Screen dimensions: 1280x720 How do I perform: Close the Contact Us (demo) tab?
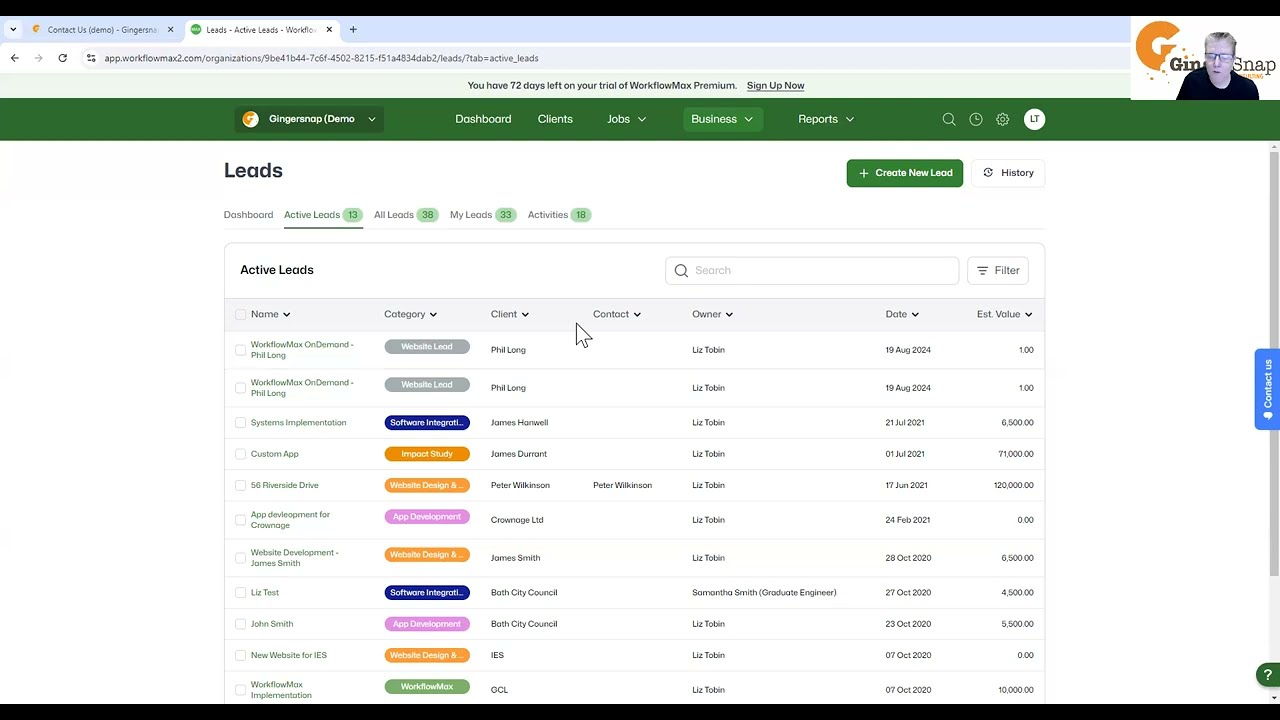coord(170,30)
